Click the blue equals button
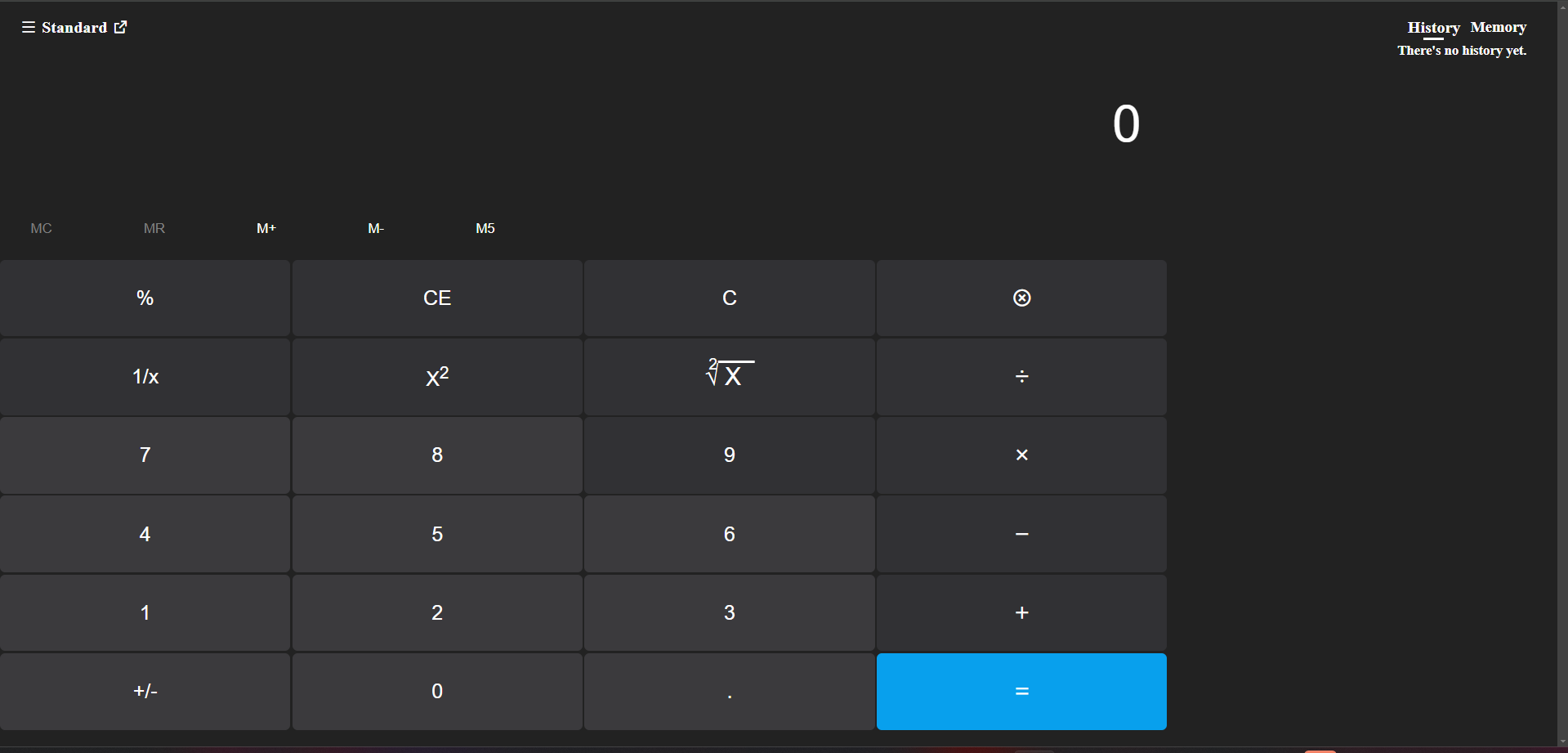This screenshot has height=753, width=1568. [x=1021, y=691]
